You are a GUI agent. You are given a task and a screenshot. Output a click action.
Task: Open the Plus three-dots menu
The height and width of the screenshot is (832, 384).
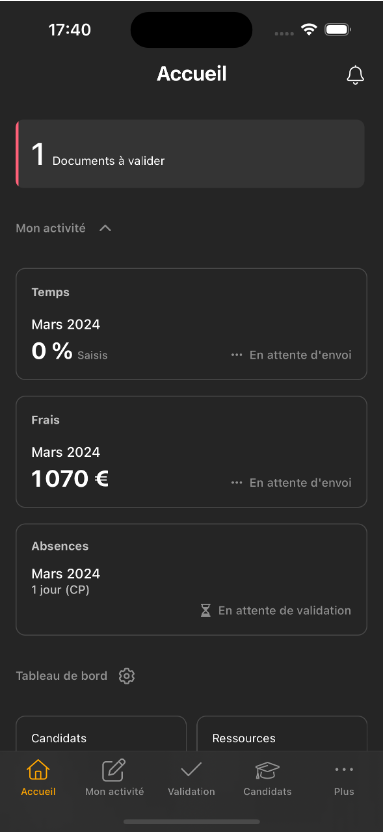[x=344, y=769]
